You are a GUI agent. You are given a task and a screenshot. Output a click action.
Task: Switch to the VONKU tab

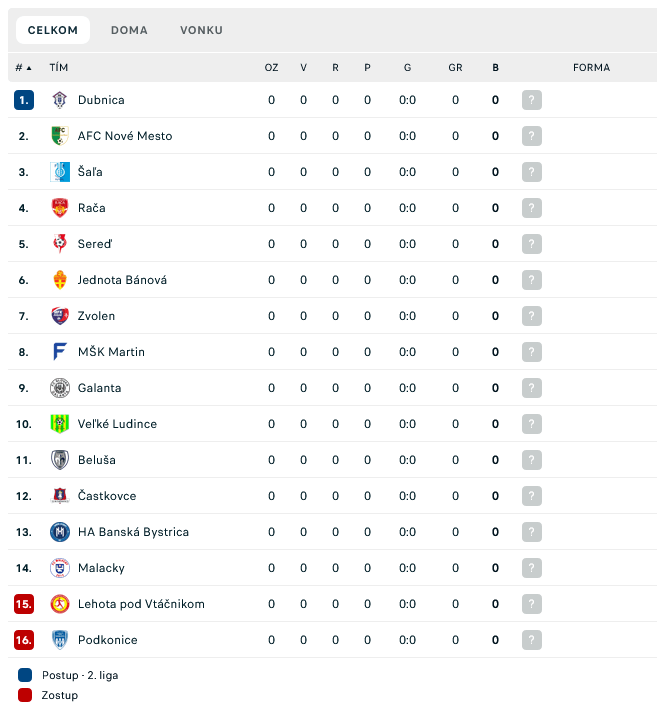coord(201,30)
